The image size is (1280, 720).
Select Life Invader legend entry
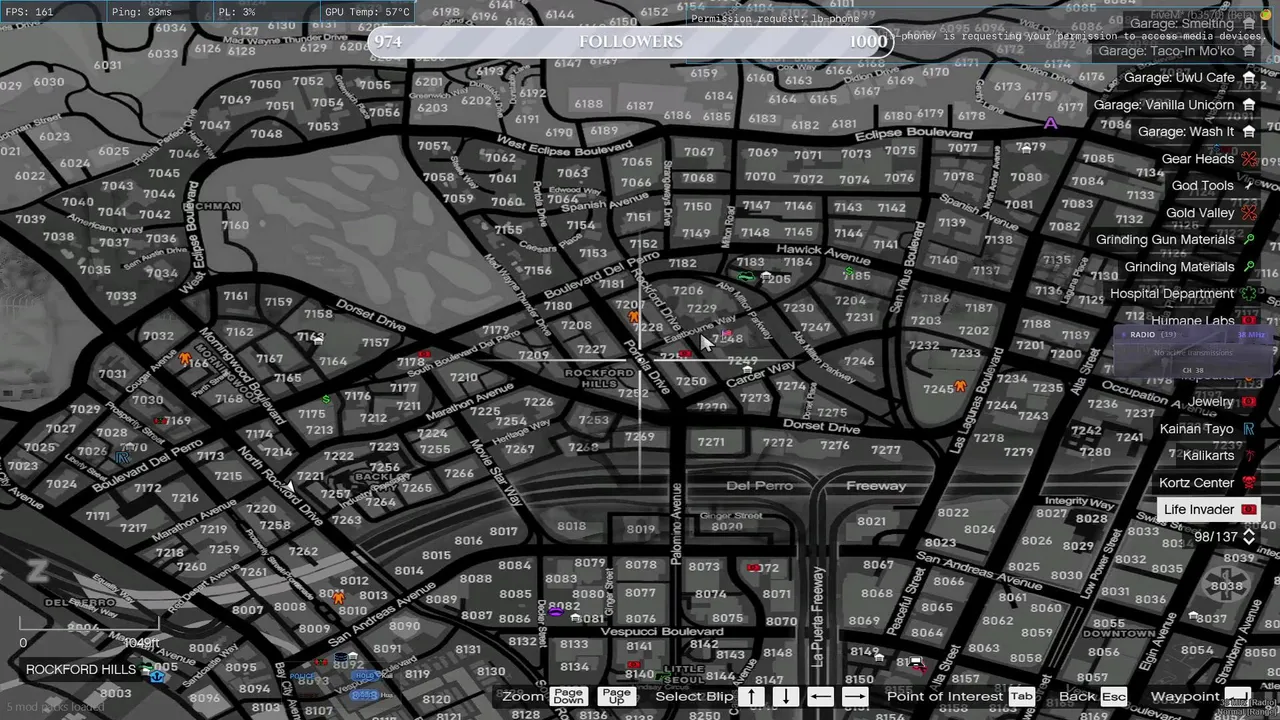click(1210, 509)
